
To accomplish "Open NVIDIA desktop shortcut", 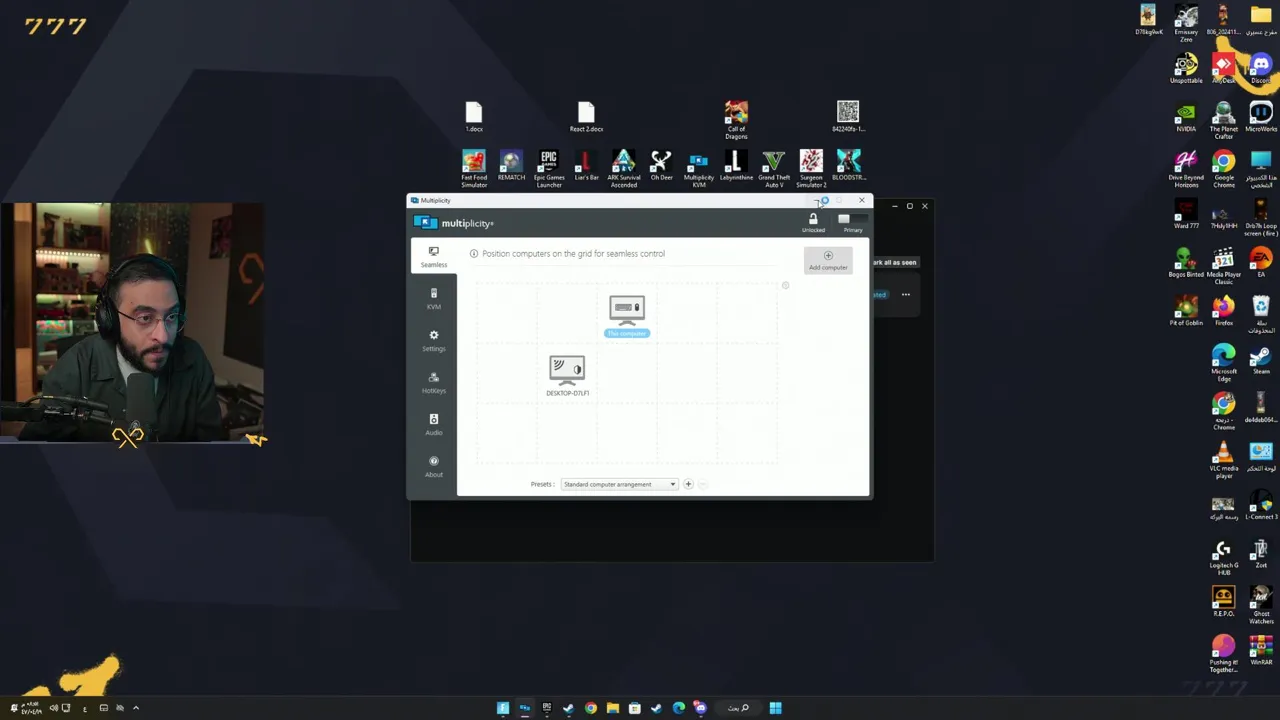I will tap(1186, 117).
